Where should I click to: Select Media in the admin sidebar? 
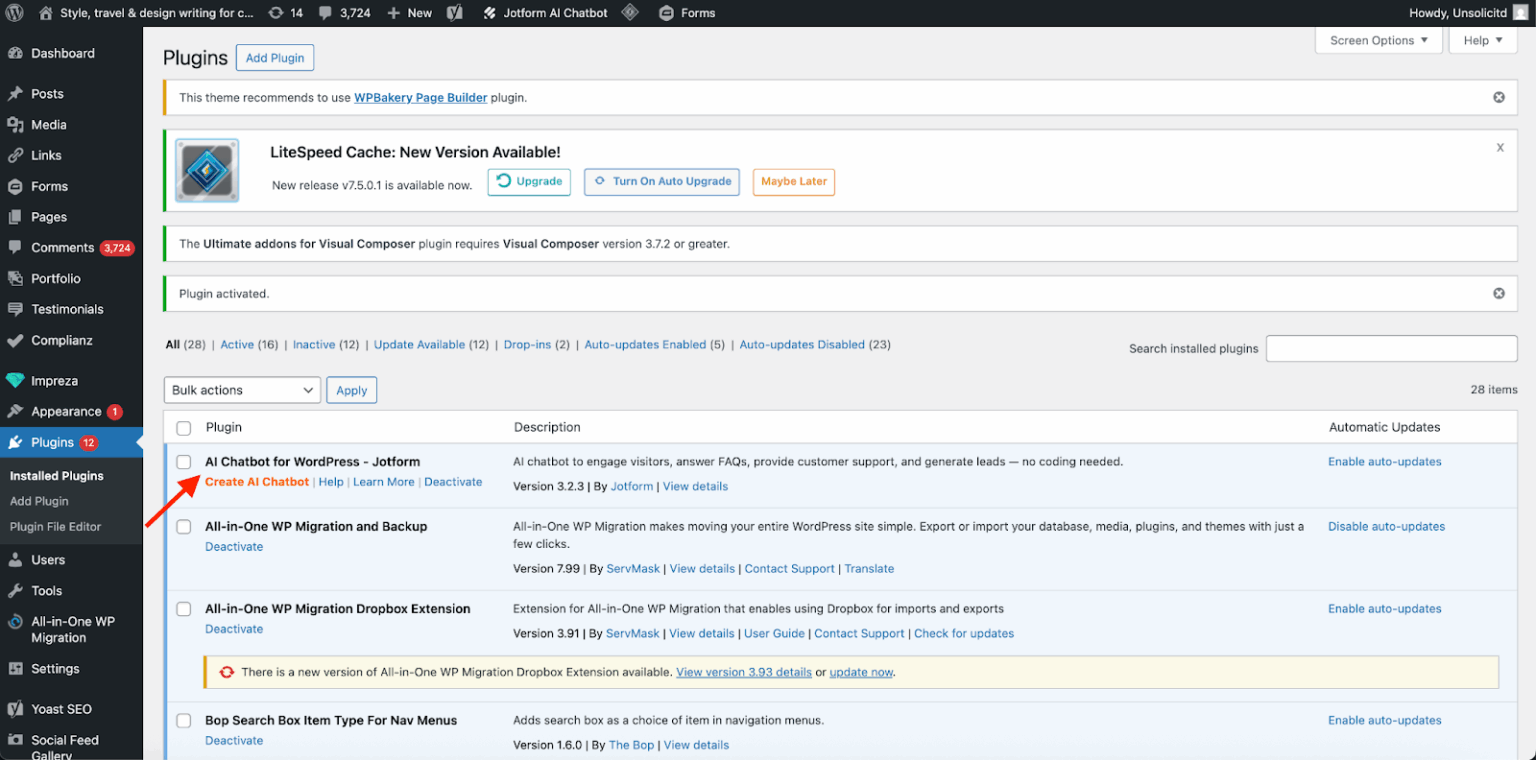click(46, 124)
